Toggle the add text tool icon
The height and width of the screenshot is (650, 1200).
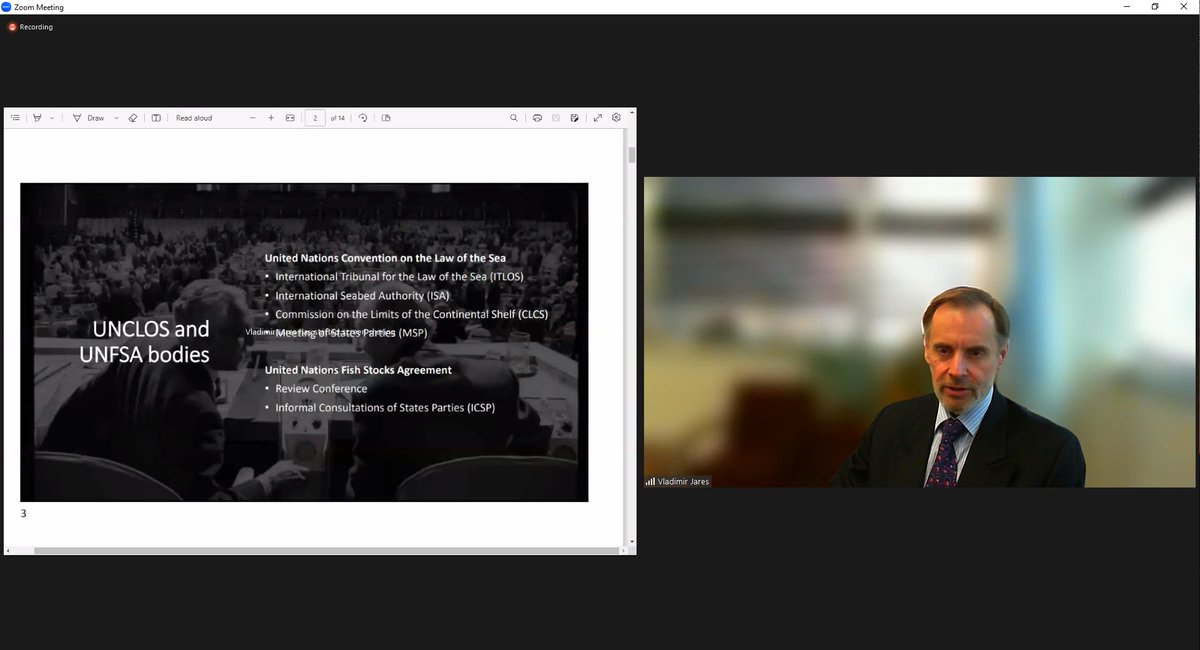tap(156, 118)
